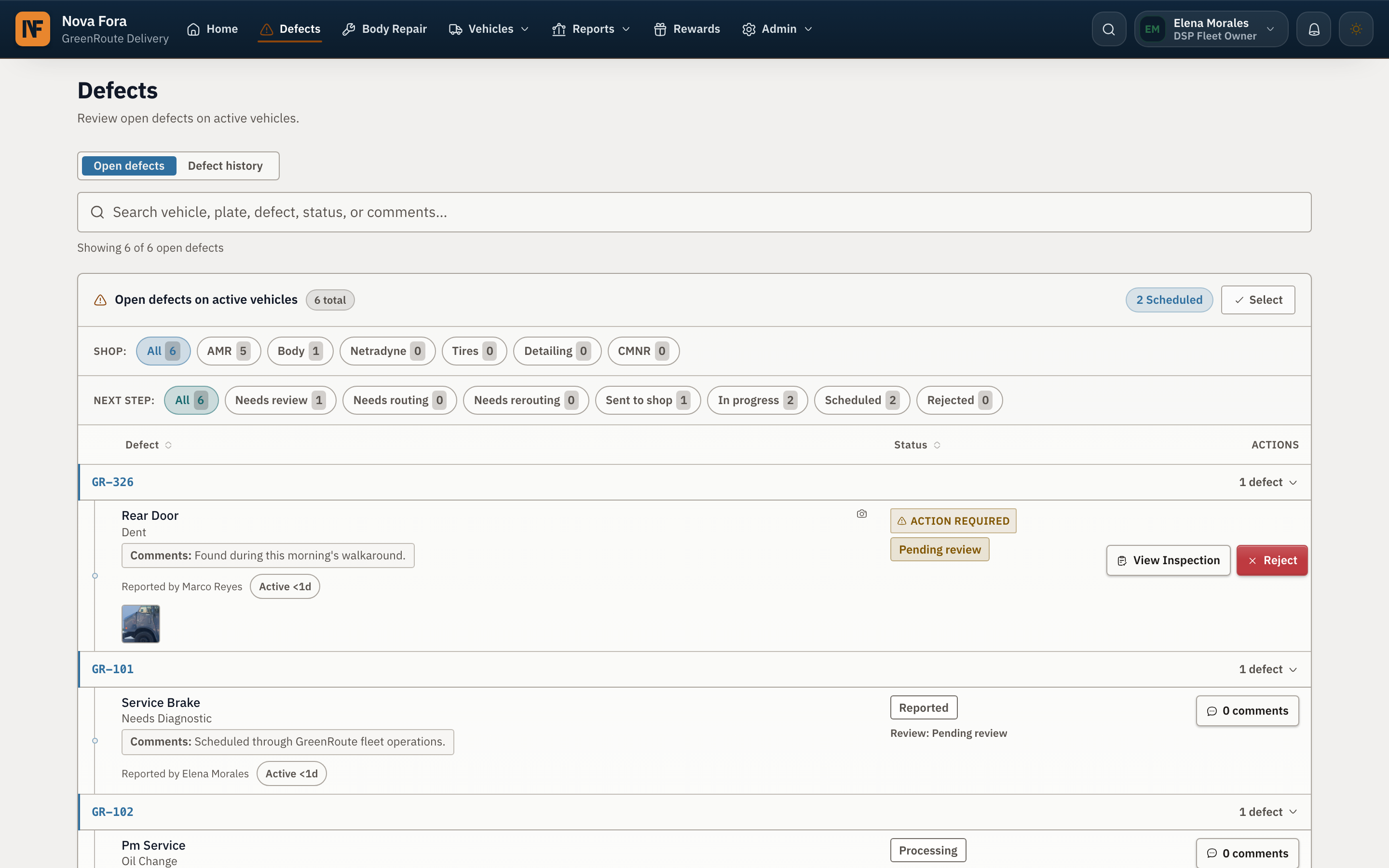Filter shop by Tires
The width and height of the screenshot is (1389, 868).
(x=474, y=351)
